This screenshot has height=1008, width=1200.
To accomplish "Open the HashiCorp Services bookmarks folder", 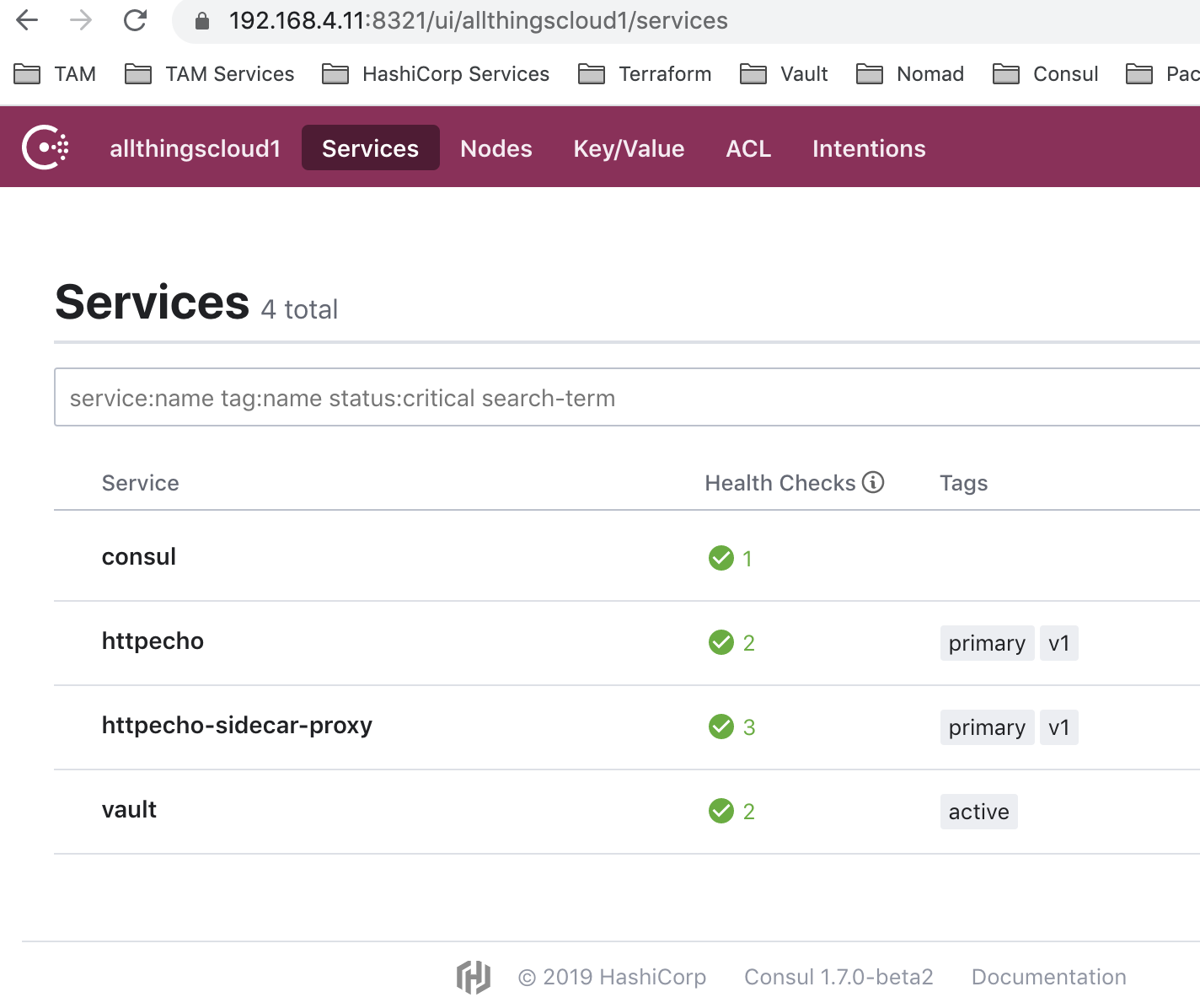I will coord(436,74).
